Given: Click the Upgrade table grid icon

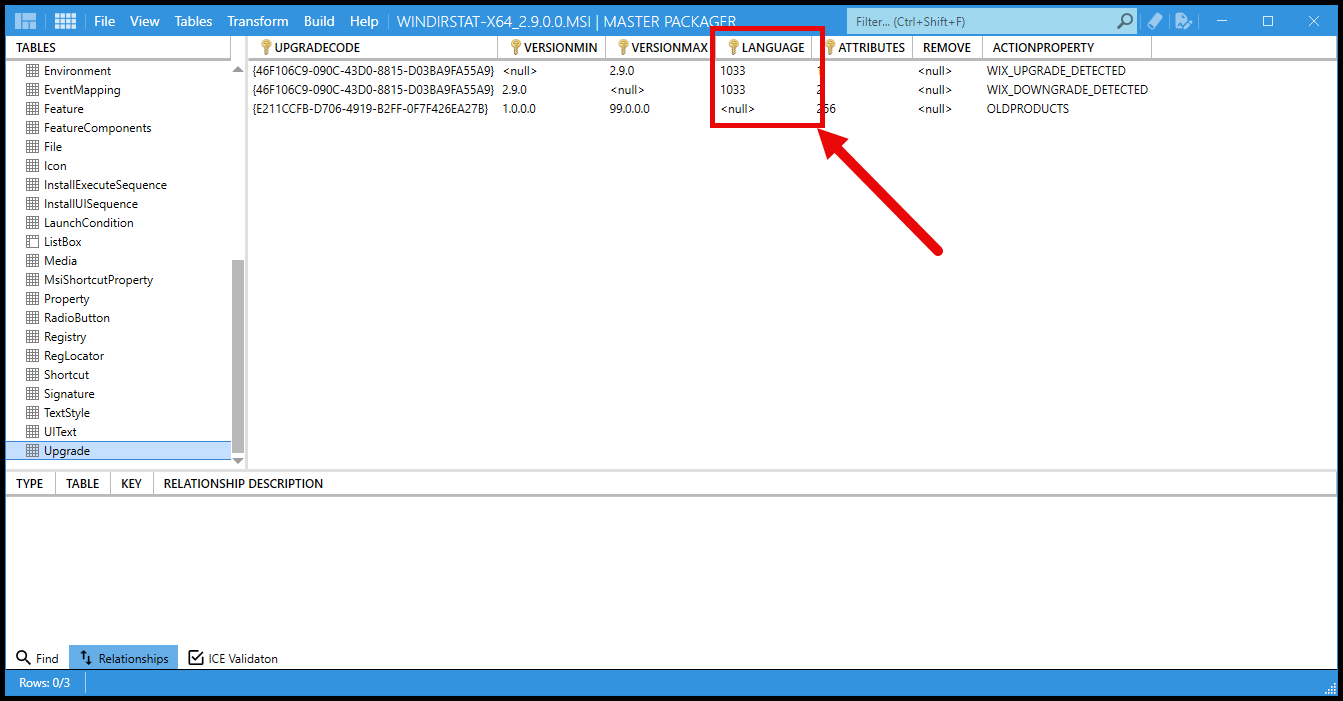Looking at the screenshot, I should [32, 451].
